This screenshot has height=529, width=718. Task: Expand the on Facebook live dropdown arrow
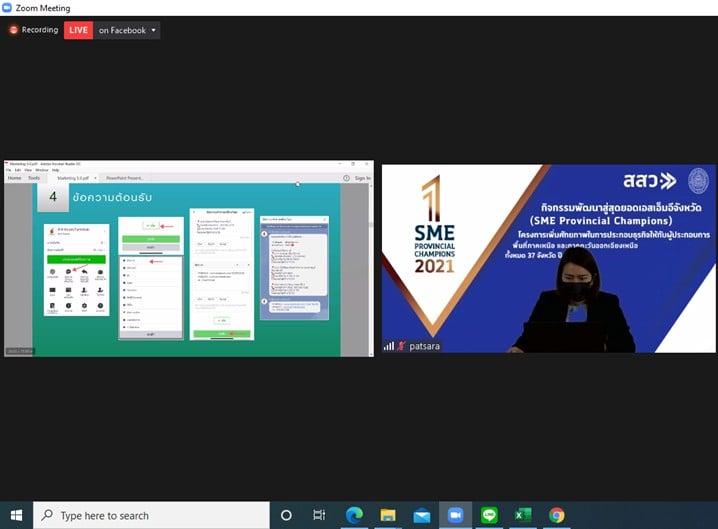pyautogui.click(x=154, y=30)
